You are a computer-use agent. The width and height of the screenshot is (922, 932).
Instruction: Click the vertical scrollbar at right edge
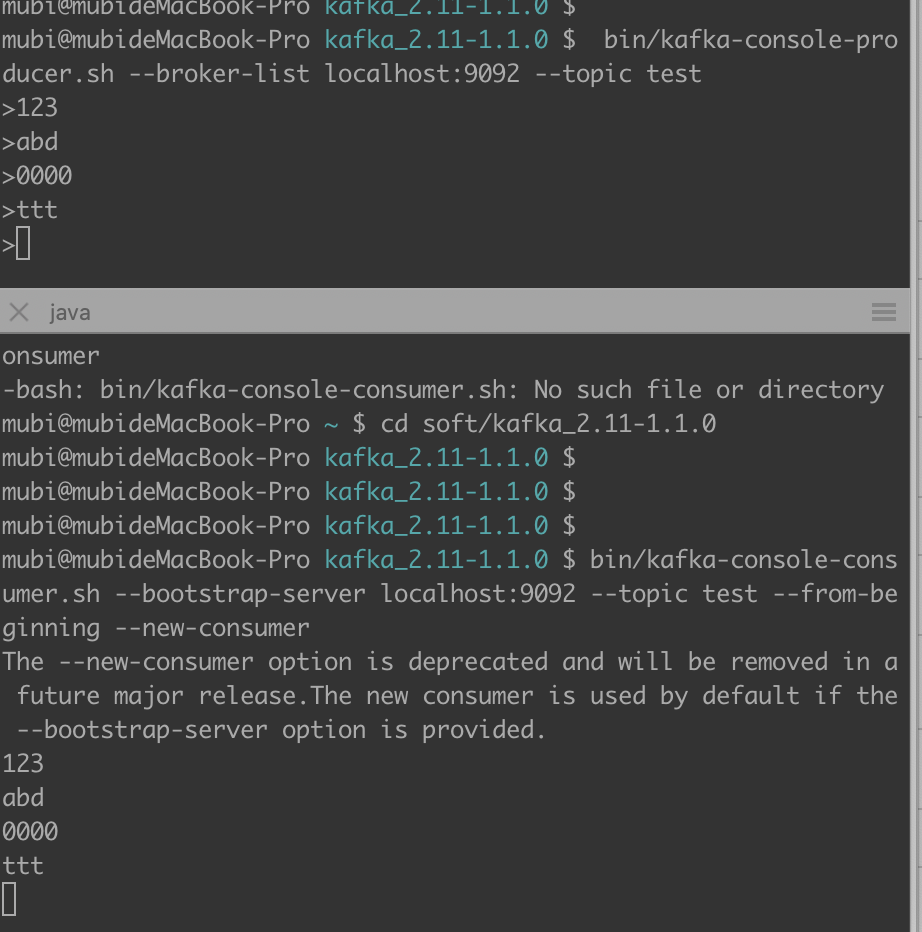coord(915,466)
